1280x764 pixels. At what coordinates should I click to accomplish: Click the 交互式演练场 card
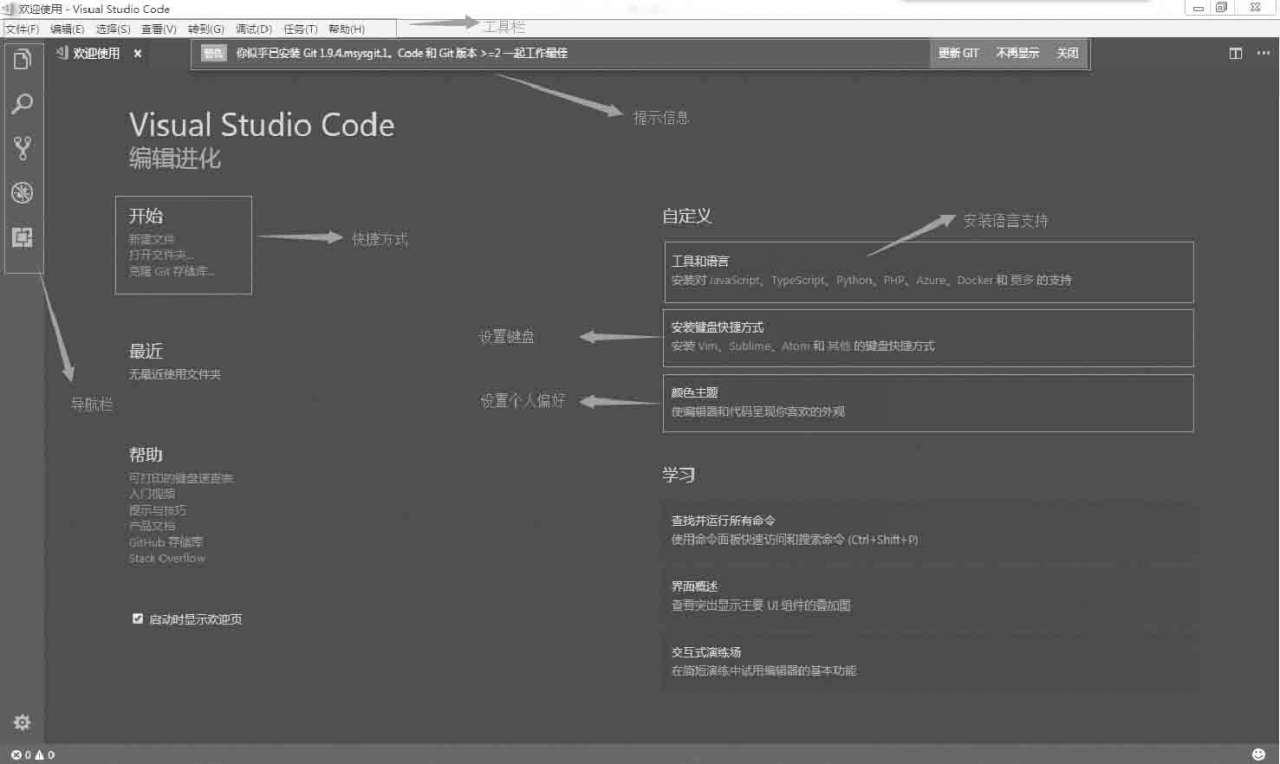[x=928, y=661]
